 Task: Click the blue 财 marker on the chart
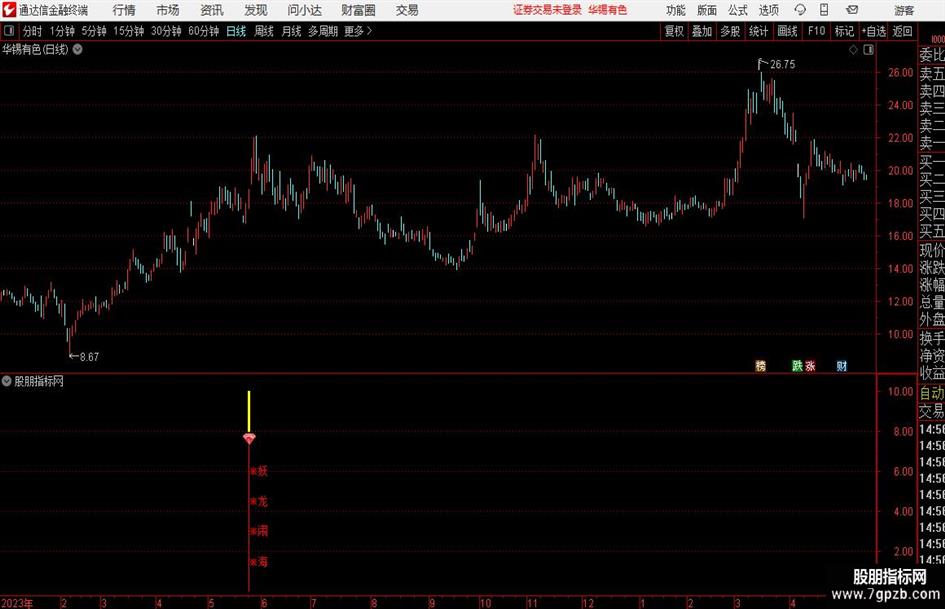(842, 365)
